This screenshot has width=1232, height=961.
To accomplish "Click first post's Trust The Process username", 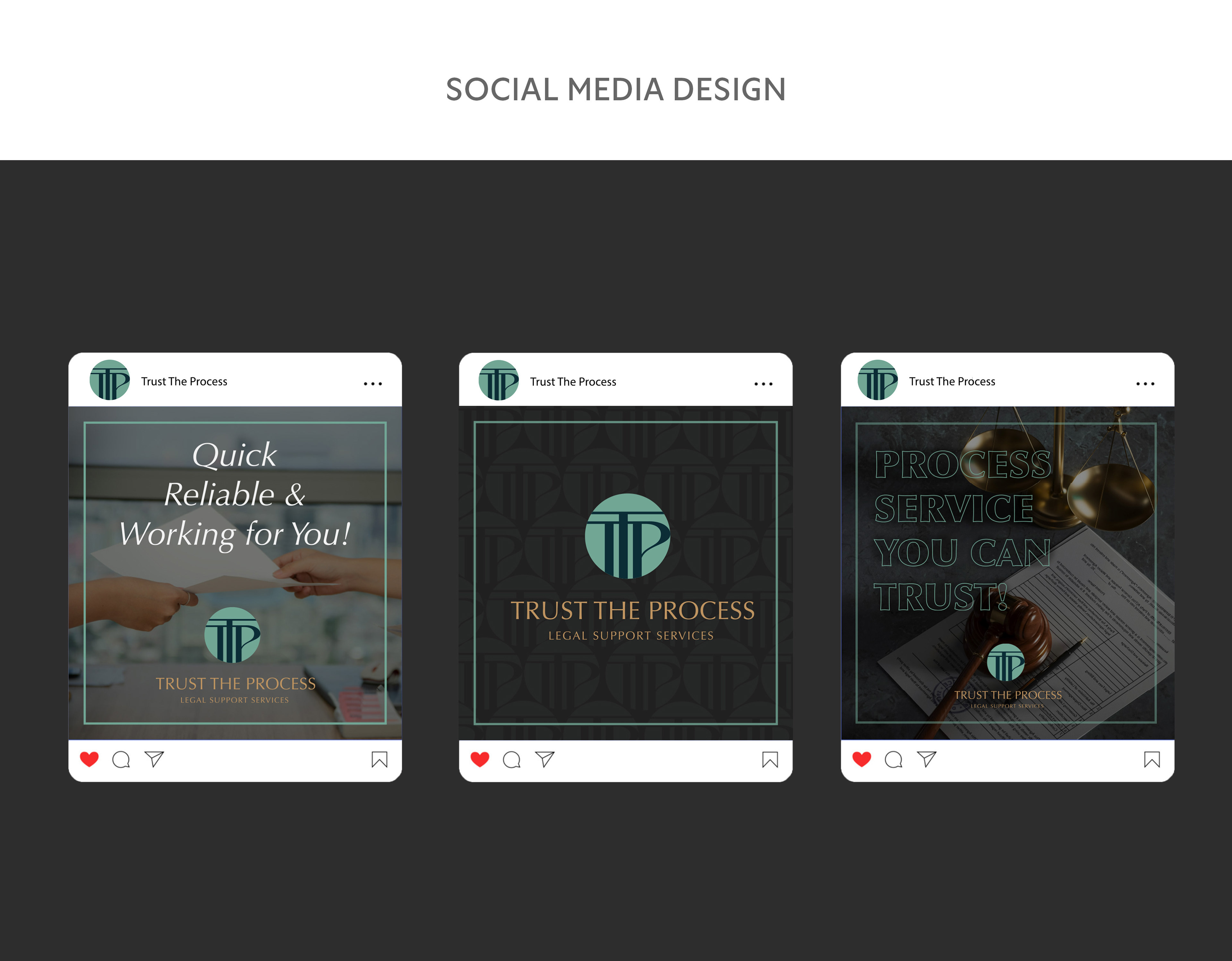I will 184,382.
